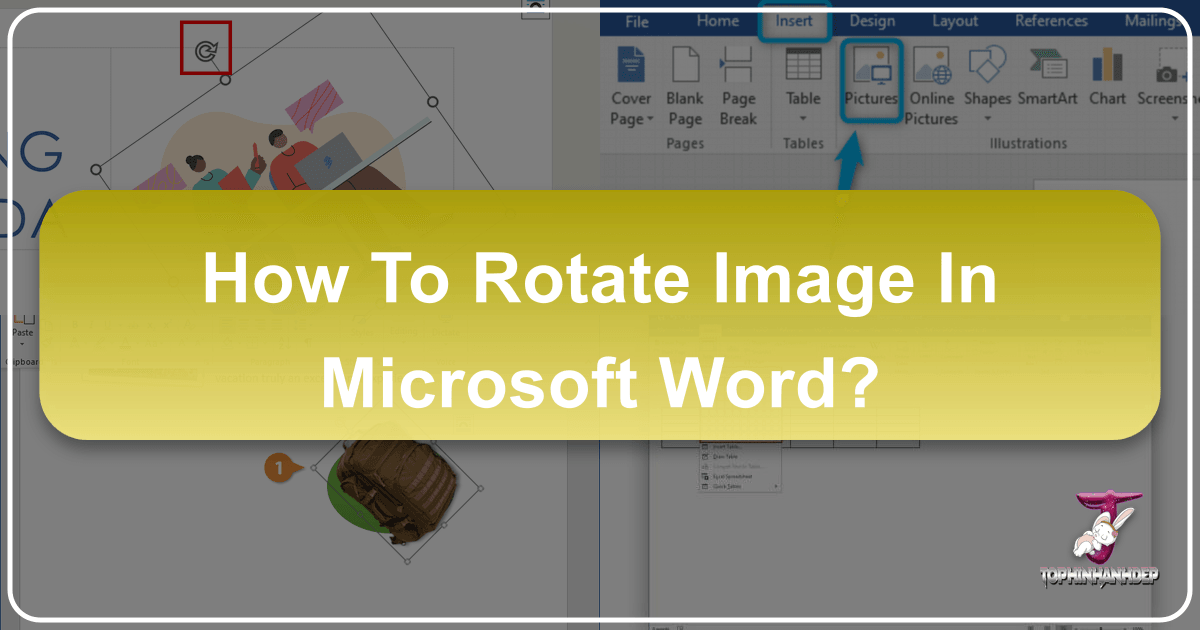Open the Design tab

tap(872, 20)
